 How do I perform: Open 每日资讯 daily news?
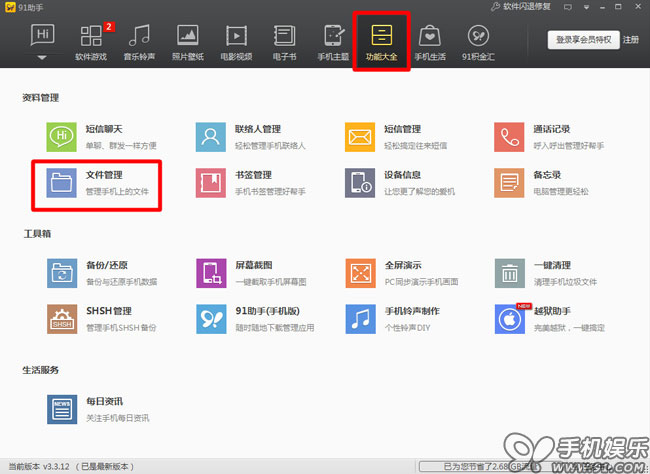[63, 408]
